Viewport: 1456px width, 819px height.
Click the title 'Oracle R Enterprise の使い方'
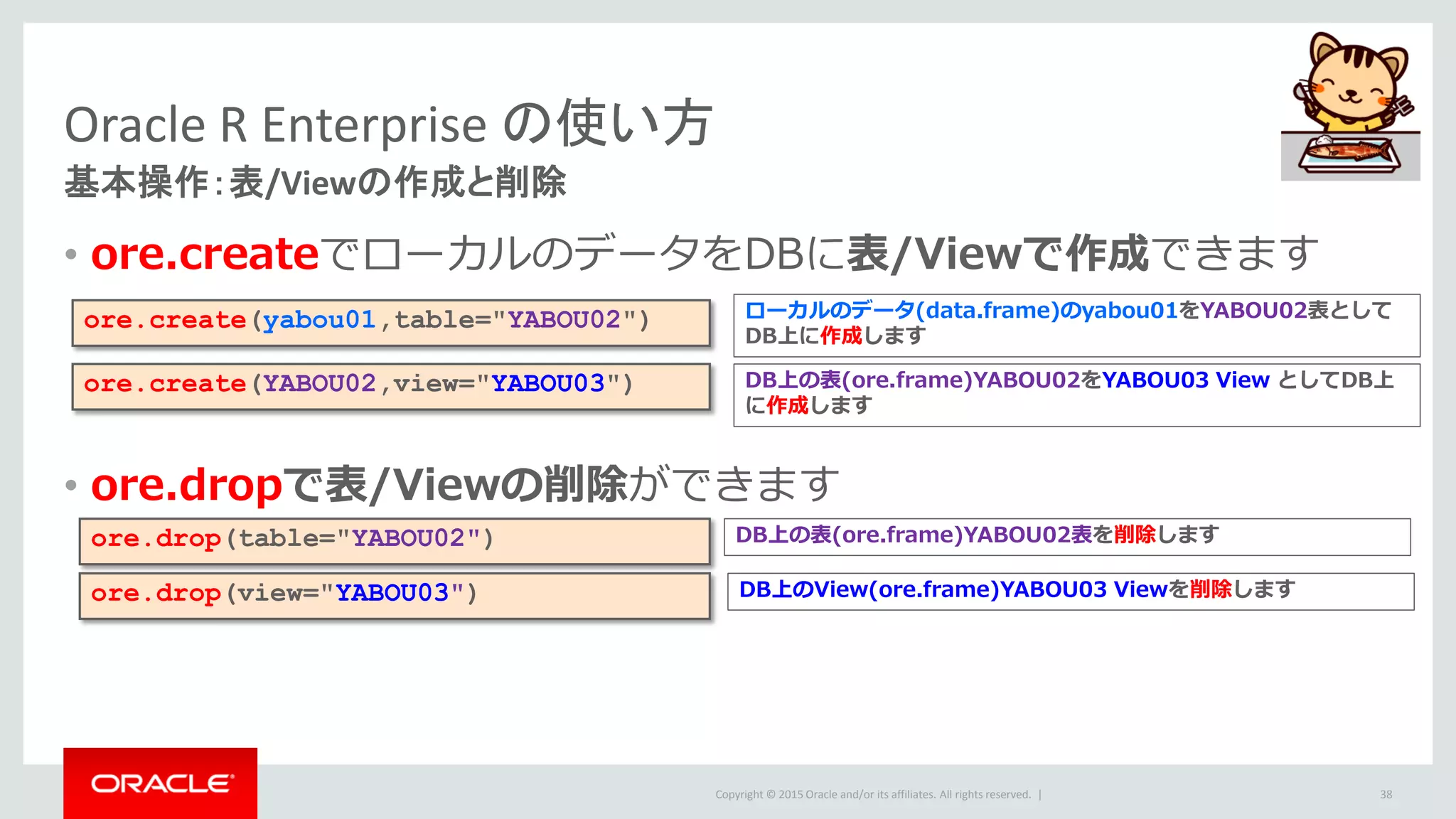pos(388,124)
